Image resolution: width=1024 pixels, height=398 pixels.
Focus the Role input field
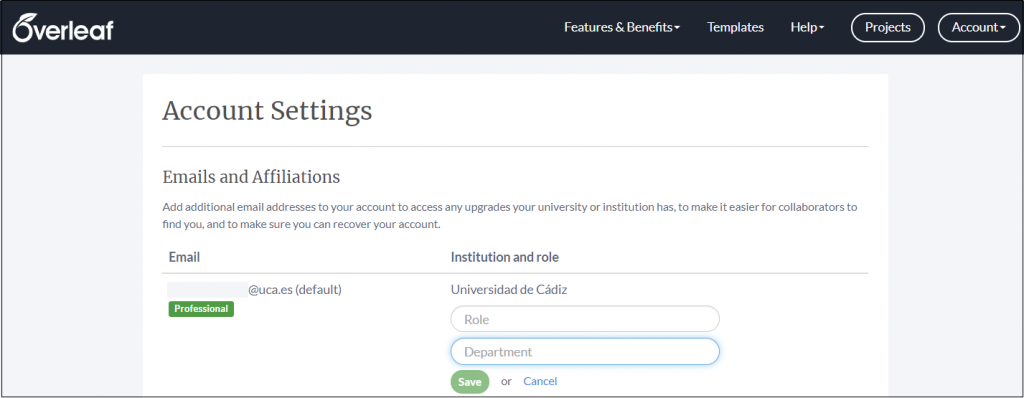[585, 320]
